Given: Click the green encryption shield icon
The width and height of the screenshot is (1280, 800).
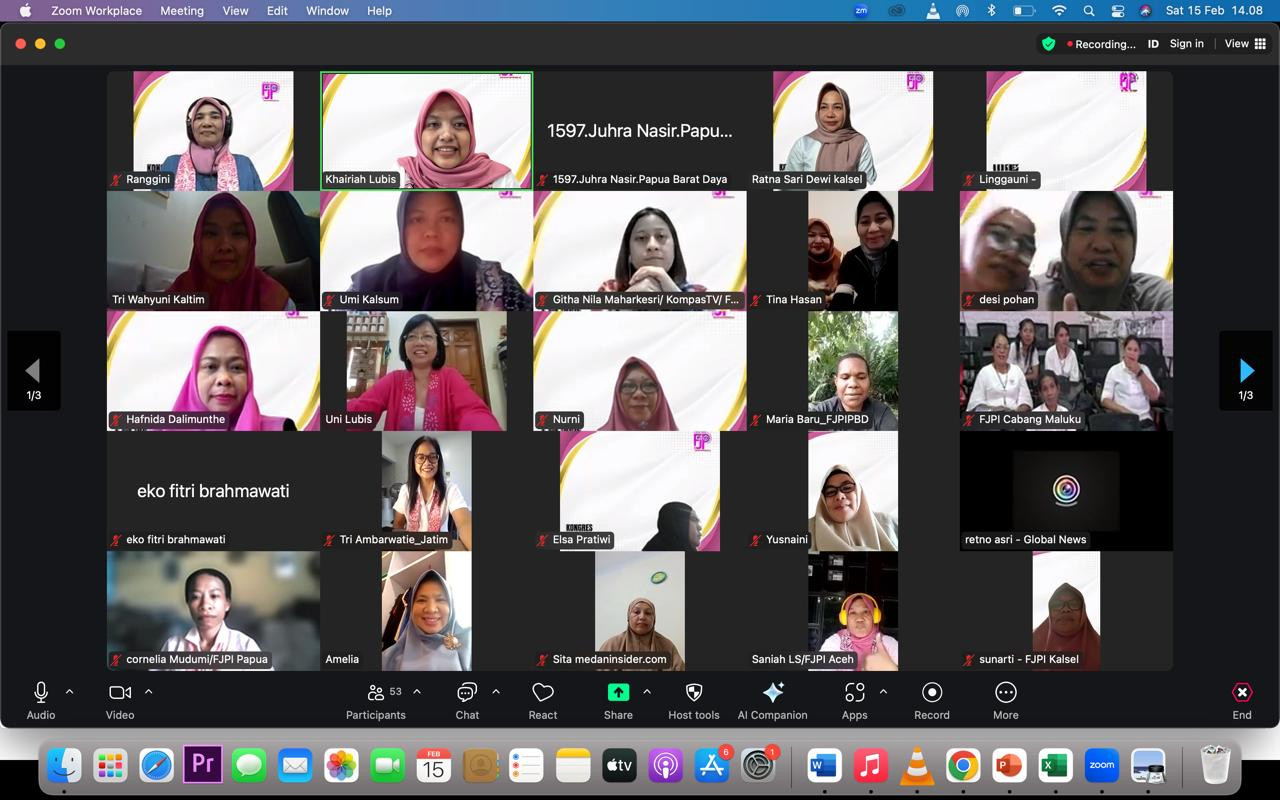Looking at the screenshot, I should 1048,44.
